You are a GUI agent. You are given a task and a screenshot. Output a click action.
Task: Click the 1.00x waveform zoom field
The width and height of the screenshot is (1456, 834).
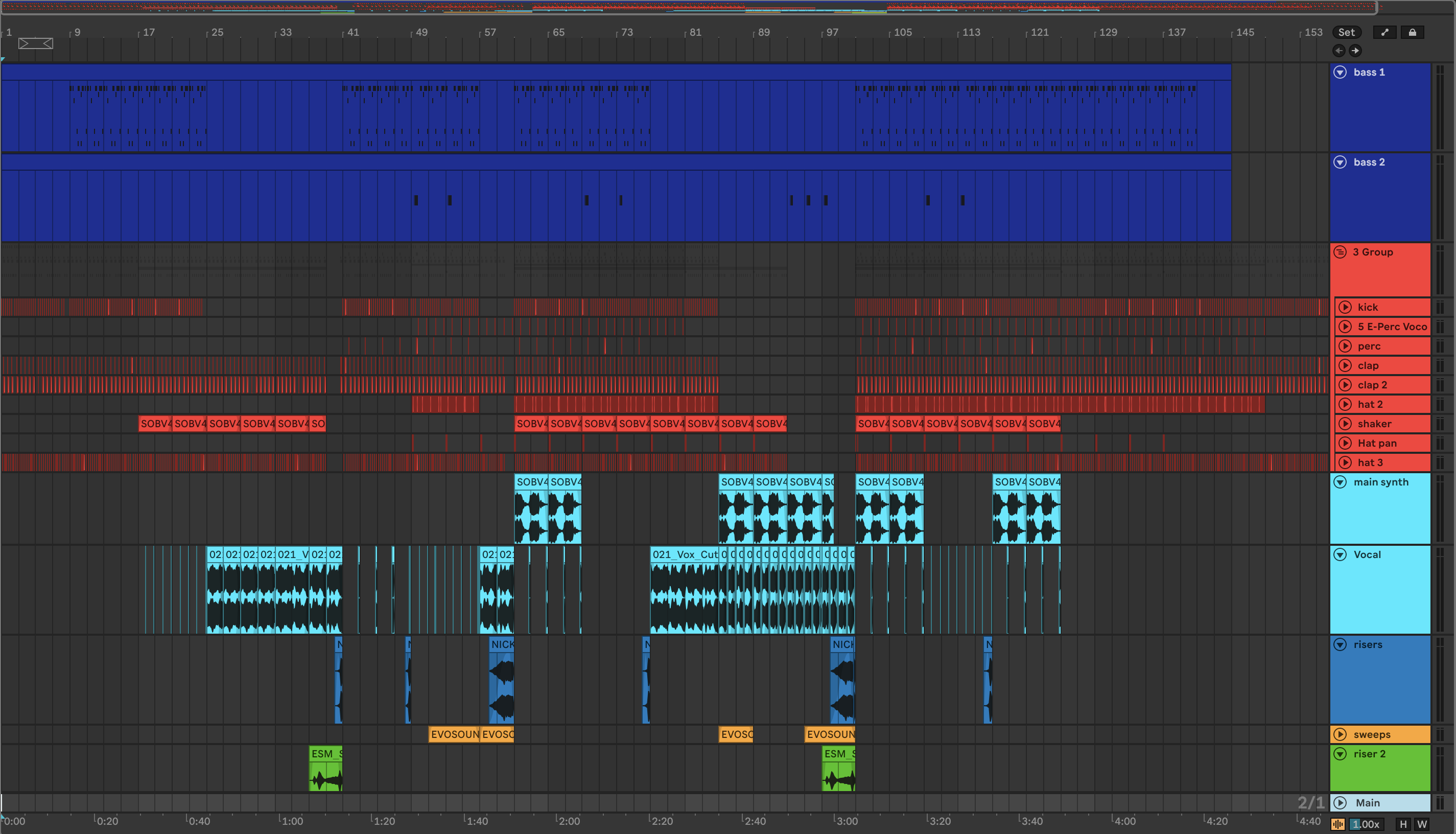coord(1366,824)
